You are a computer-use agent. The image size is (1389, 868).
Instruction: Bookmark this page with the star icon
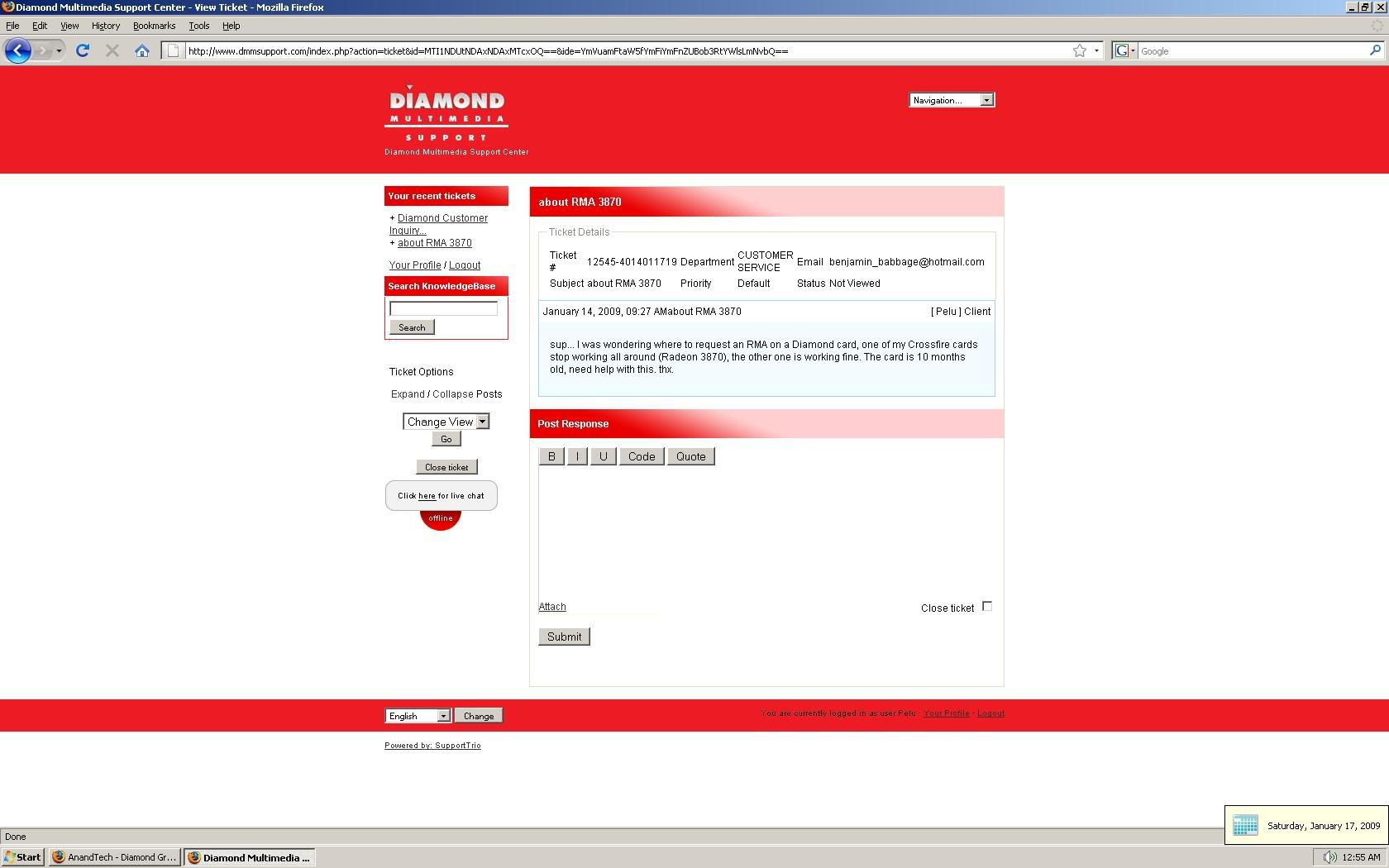tap(1079, 50)
